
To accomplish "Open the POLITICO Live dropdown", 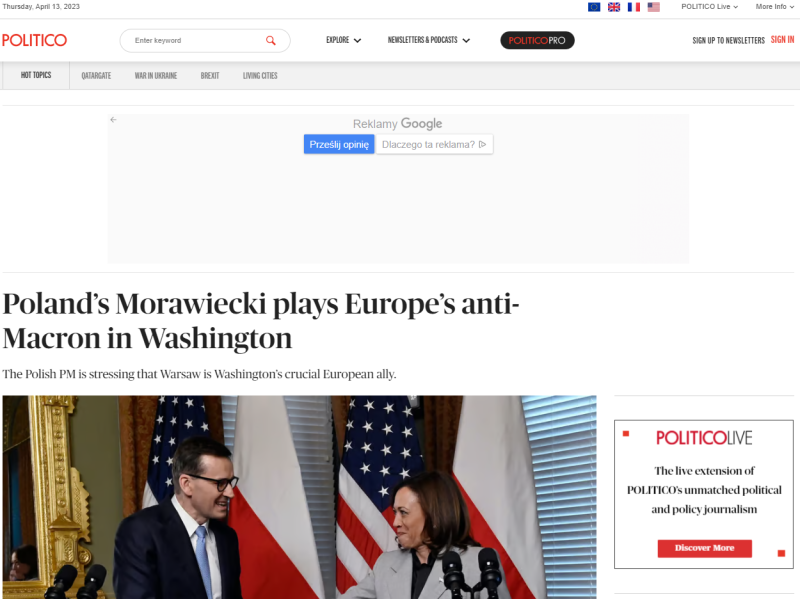I will click(709, 7).
